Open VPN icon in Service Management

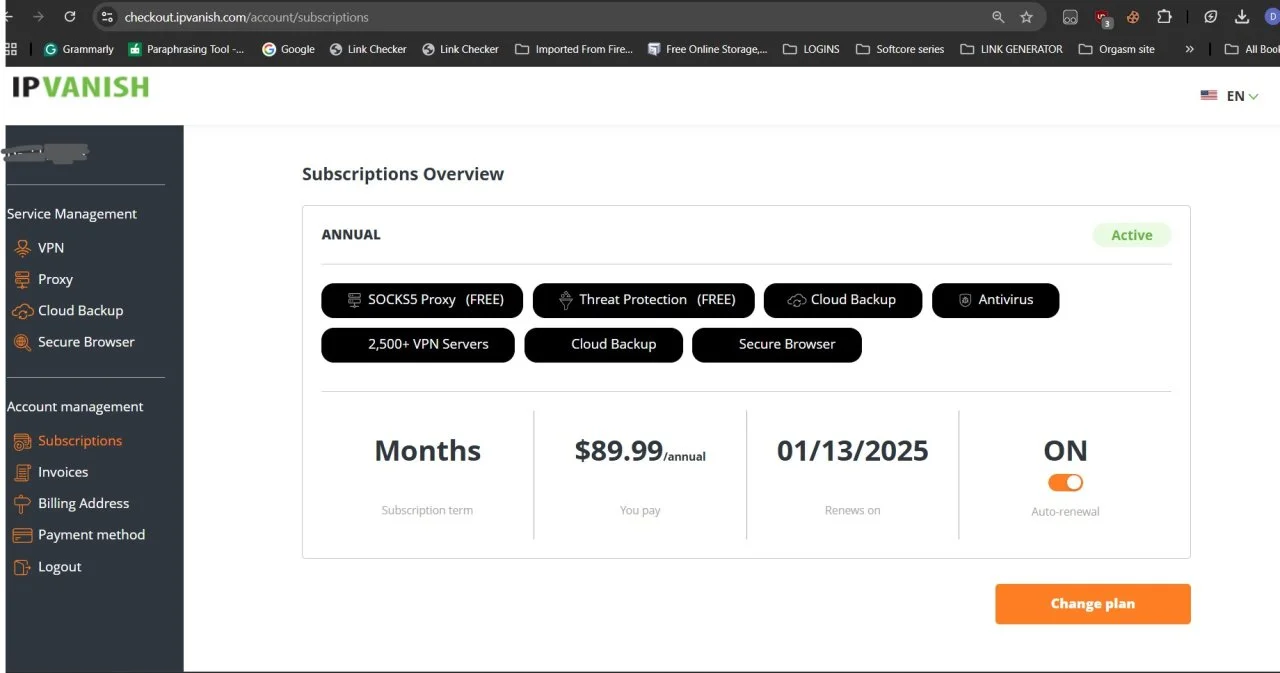click(22, 248)
